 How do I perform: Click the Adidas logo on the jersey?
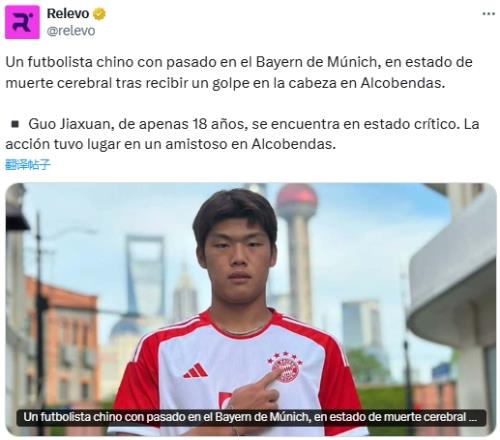point(195,371)
